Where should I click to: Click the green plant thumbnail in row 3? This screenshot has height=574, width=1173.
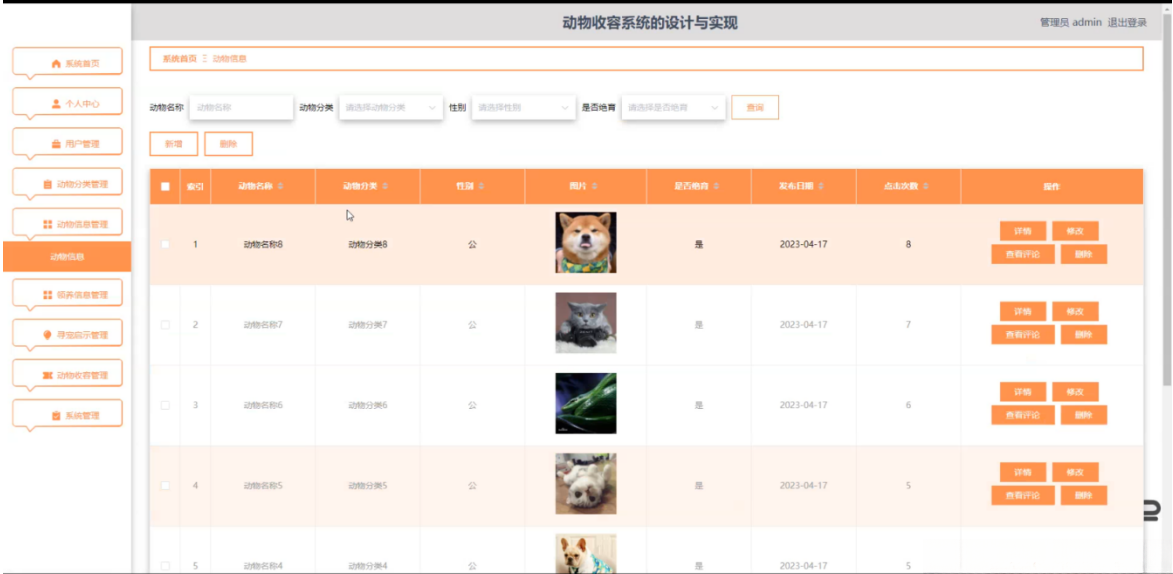tap(586, 403)
